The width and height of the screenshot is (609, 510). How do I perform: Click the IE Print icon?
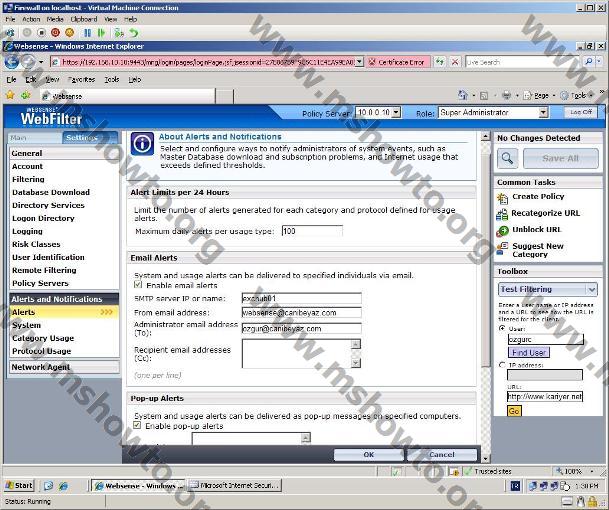[x=506, y=96]
